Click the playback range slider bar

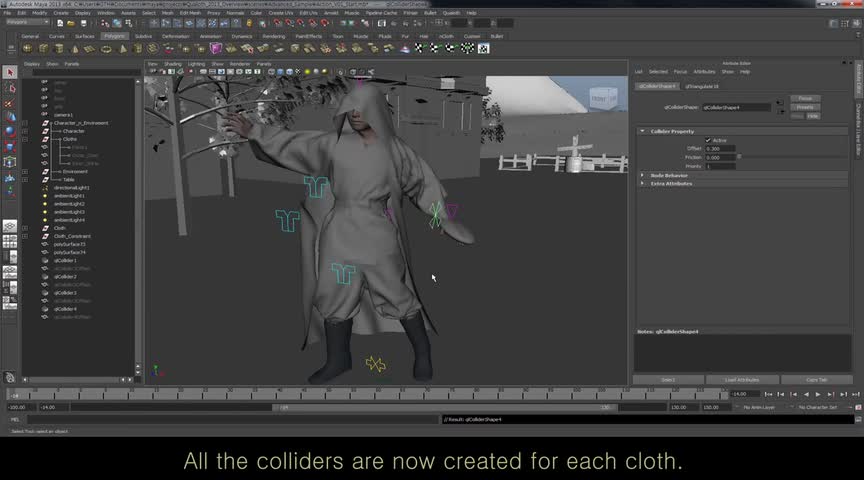[x=444, y=407]
